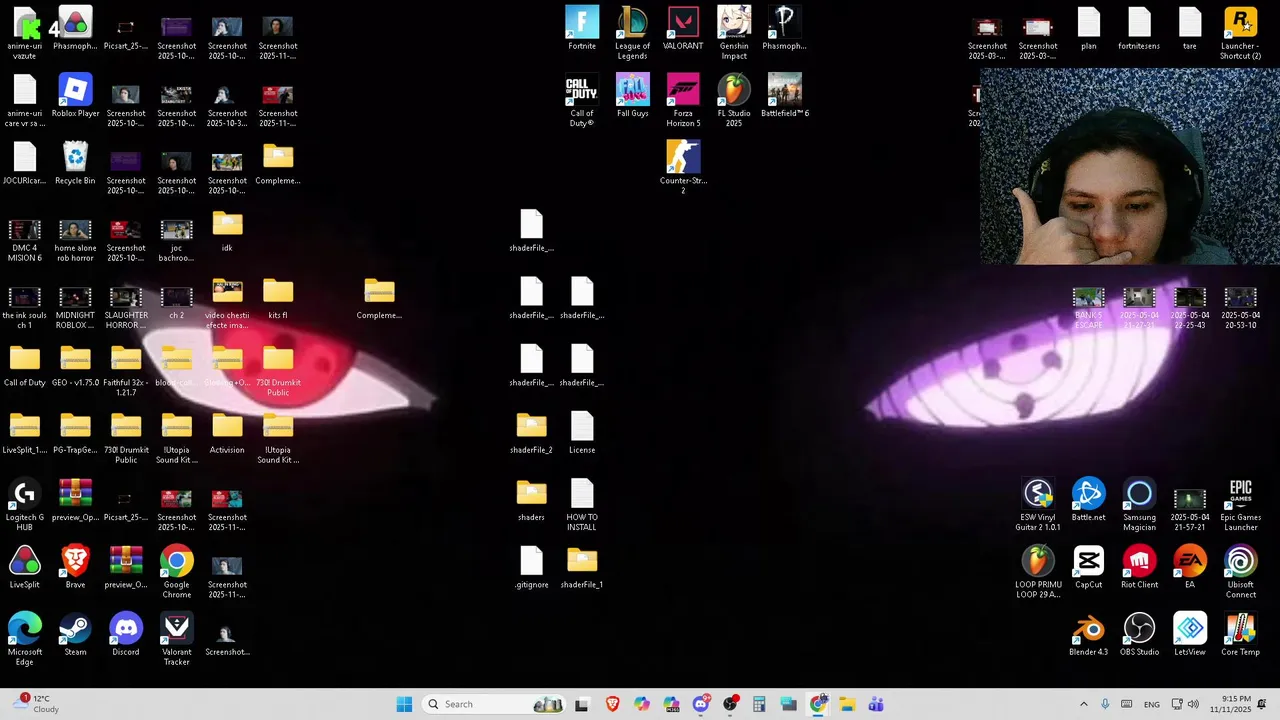Open the weather widget on taskbar
1280x720 pixels.
tap(36, 704)
